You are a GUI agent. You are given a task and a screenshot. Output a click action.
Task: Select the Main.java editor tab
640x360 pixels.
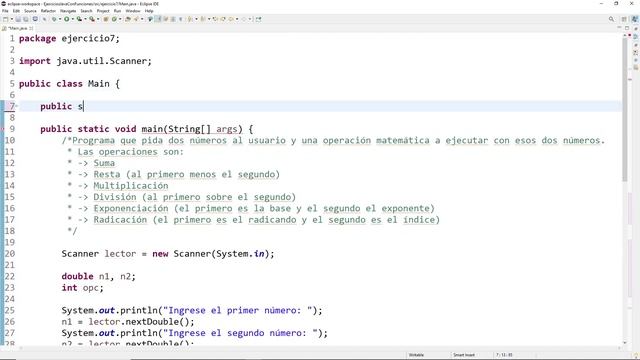pyautogui.click(x=18, y=28)
